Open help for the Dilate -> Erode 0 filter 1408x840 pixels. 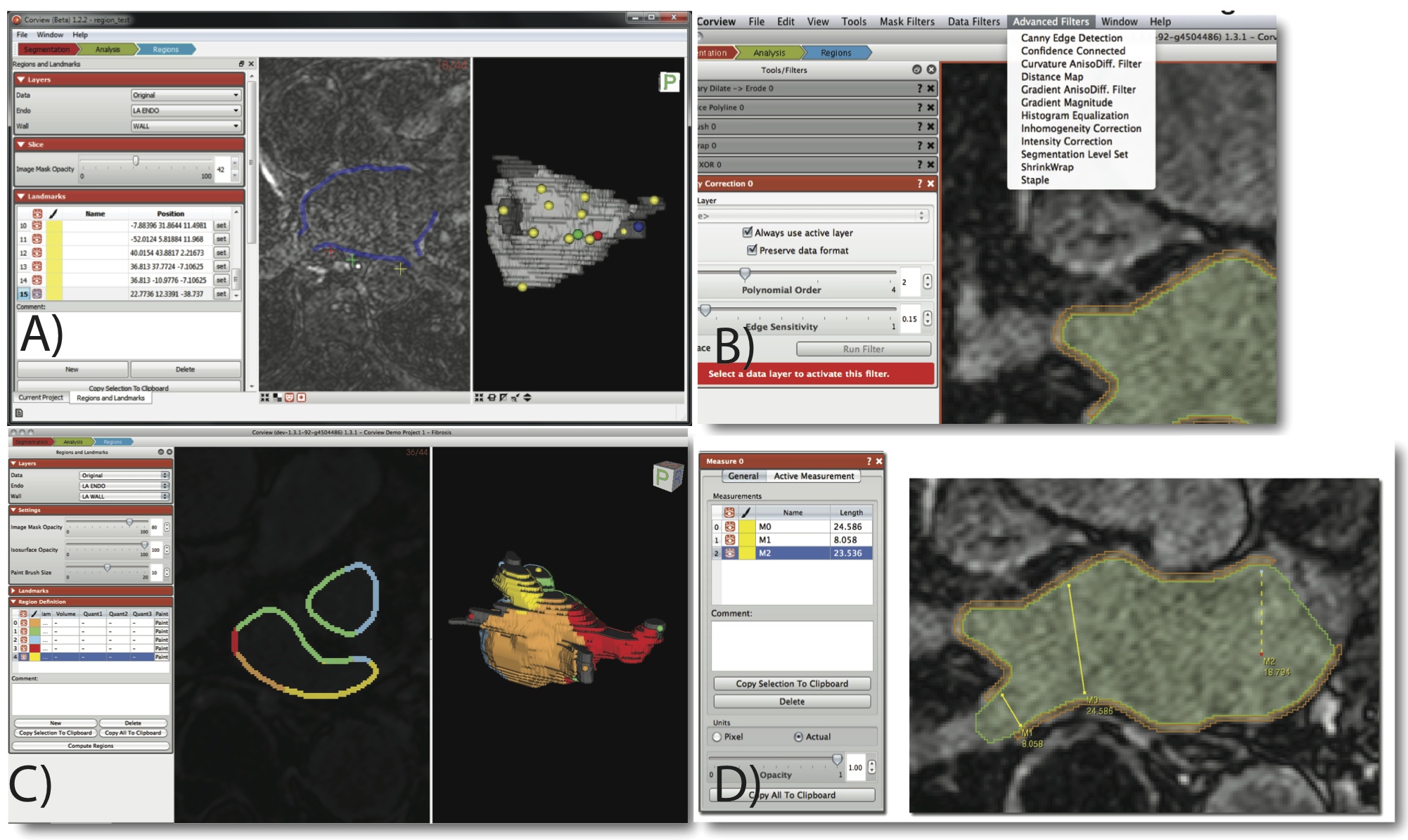[919, 89]
